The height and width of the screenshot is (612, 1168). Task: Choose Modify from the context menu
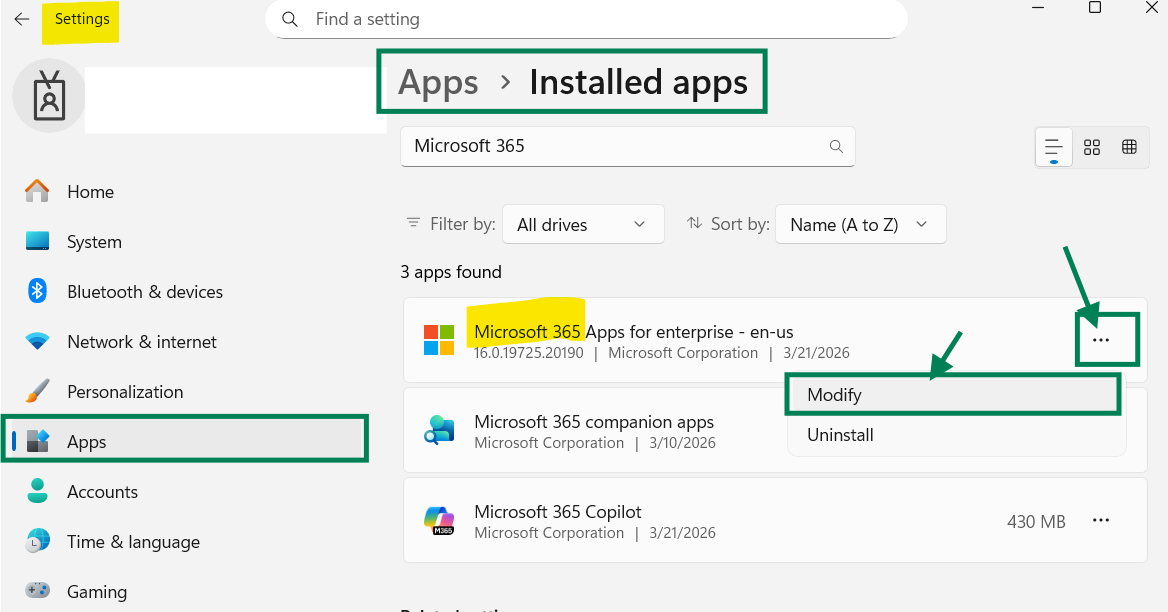953,395
